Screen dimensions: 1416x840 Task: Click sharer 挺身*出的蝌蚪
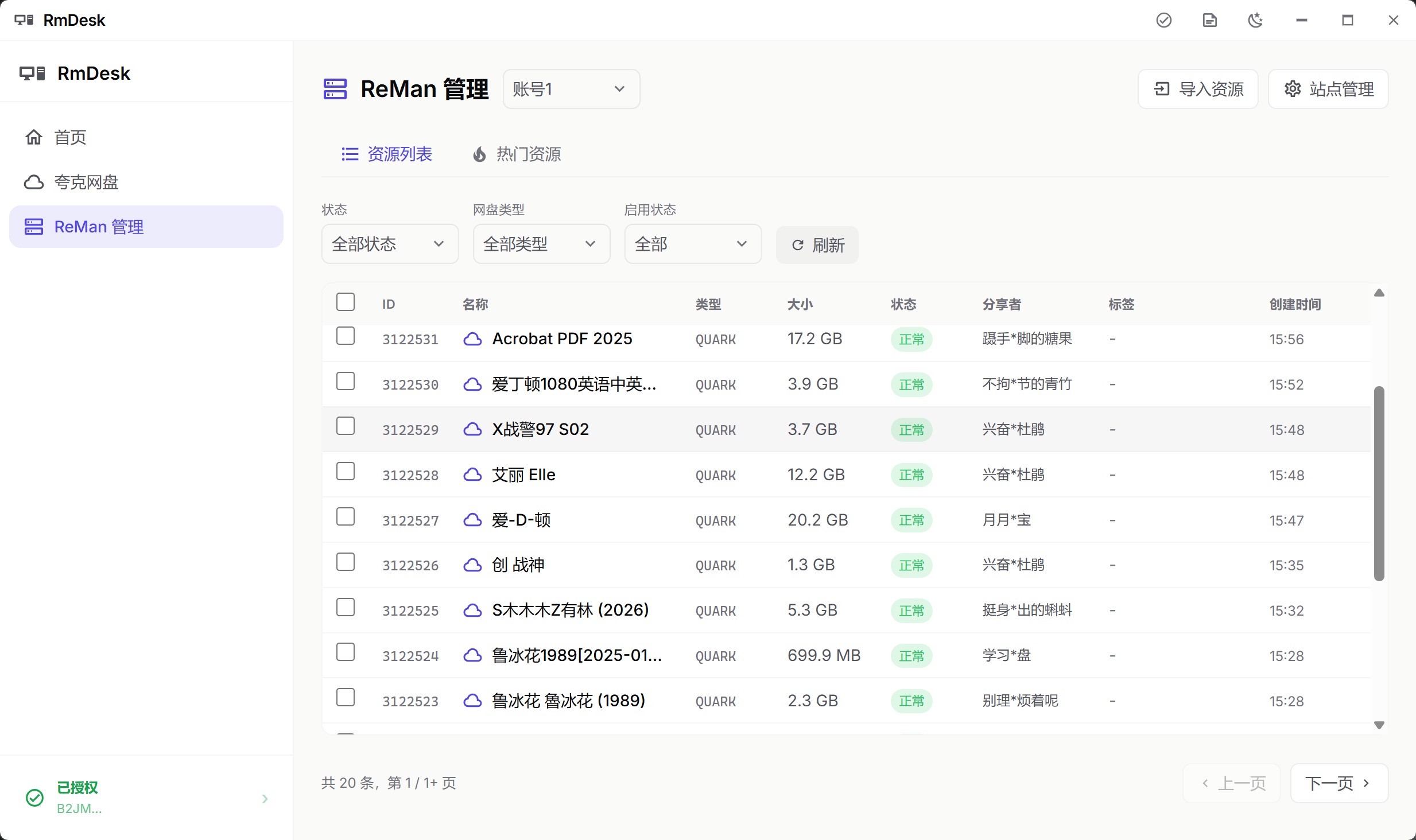point(1027,610)
